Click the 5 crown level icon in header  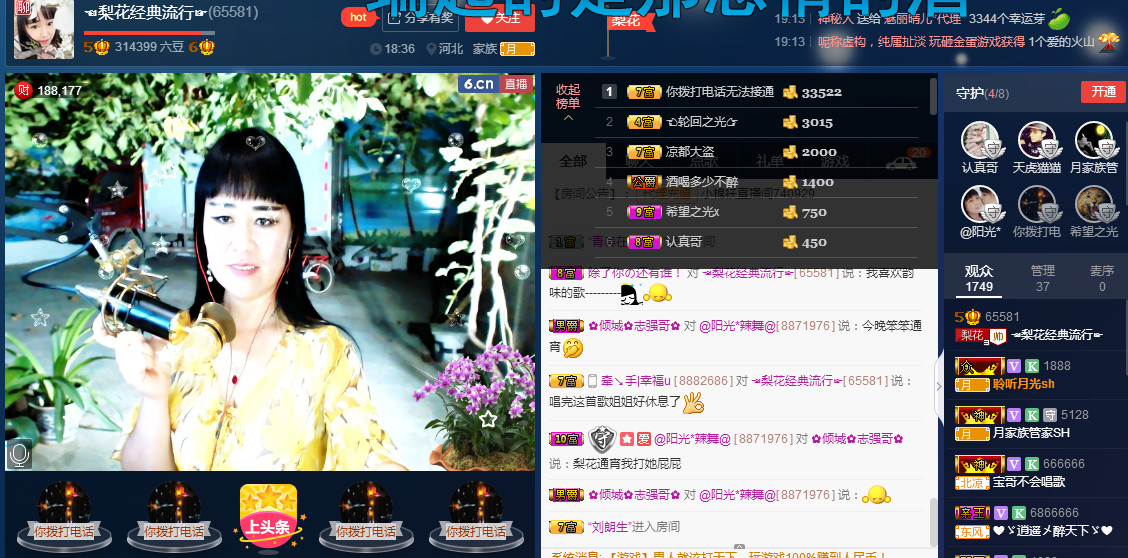pyautogui.click(x=97, y=47)
